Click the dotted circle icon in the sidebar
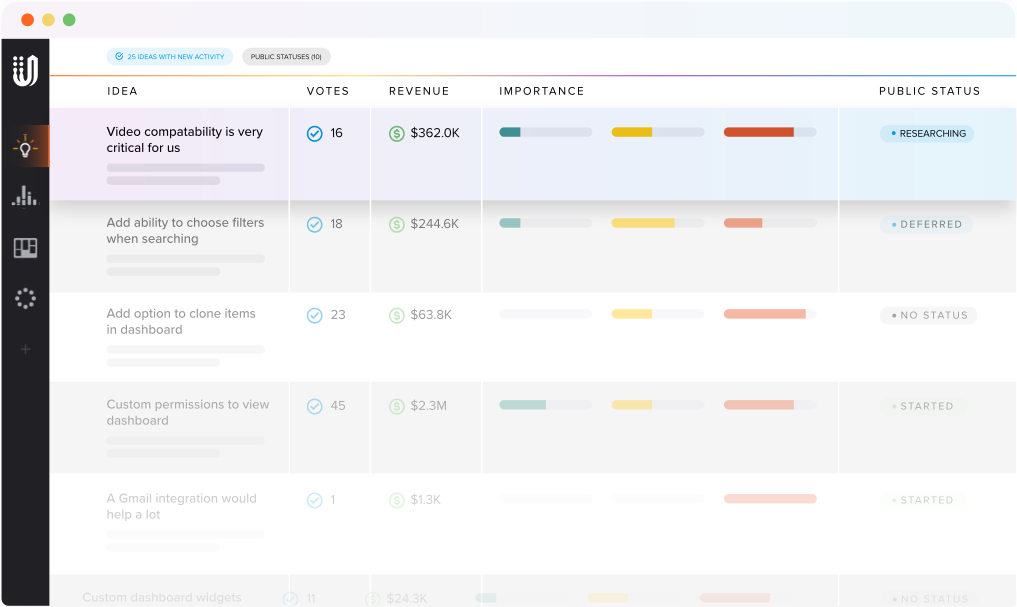 pos(25,297)
